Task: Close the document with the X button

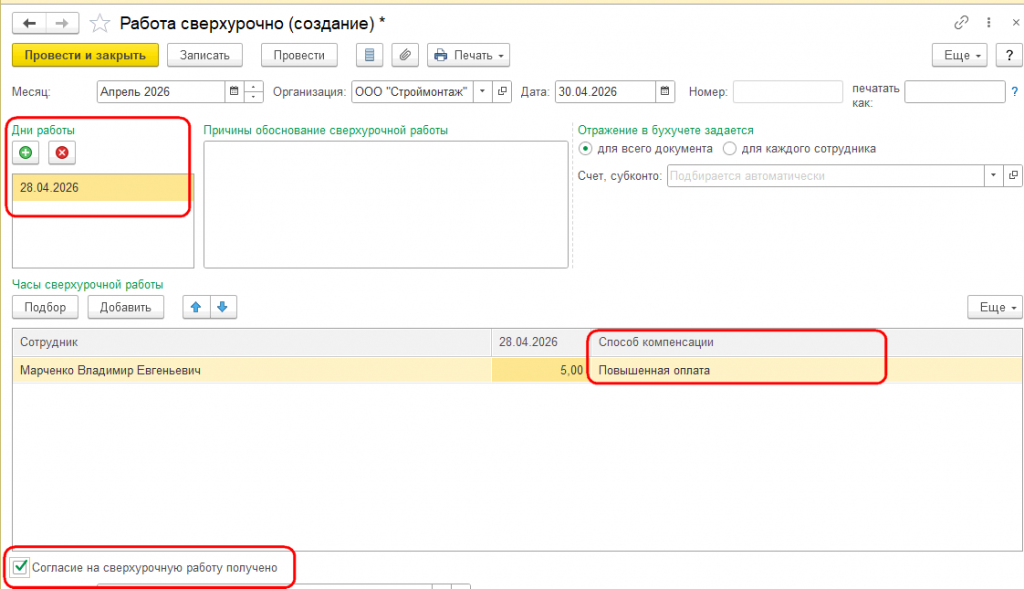Action: coord(1016,23)
